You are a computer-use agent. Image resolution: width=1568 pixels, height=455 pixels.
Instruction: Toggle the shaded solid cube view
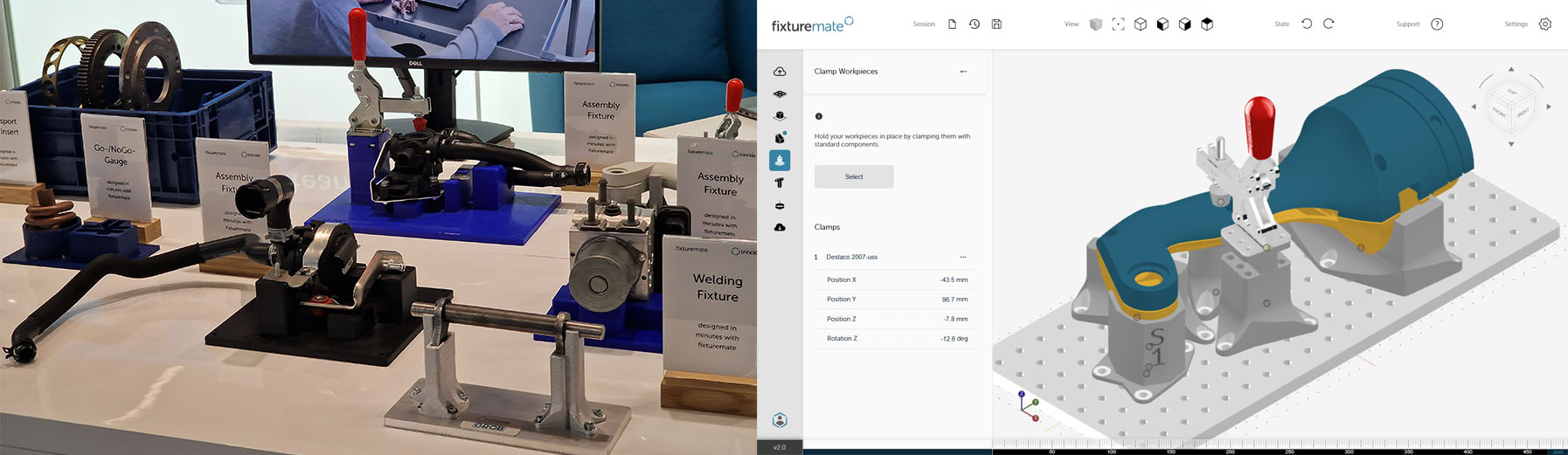coord(1096,24)
